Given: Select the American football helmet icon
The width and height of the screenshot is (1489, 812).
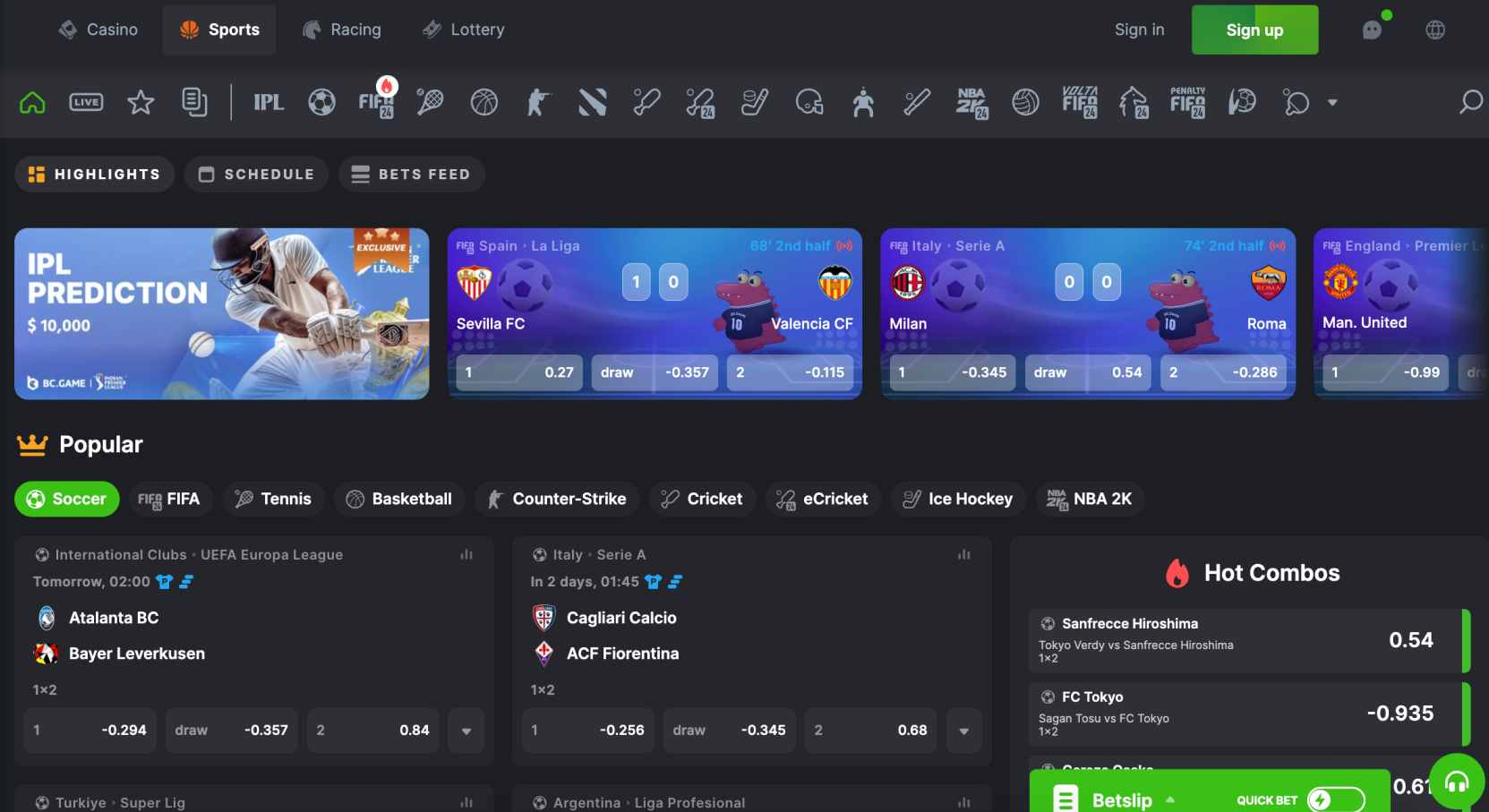Looking at the screenshot, I should (x=809, y=102).
